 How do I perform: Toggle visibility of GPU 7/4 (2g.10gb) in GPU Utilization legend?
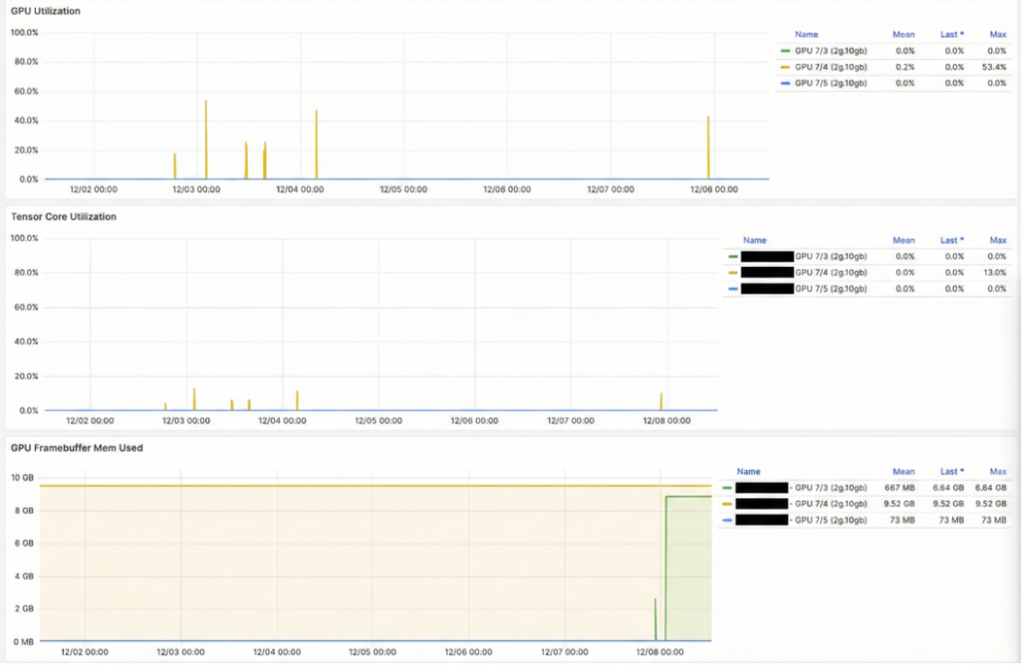pyautogui.click(x=834, y=67)
